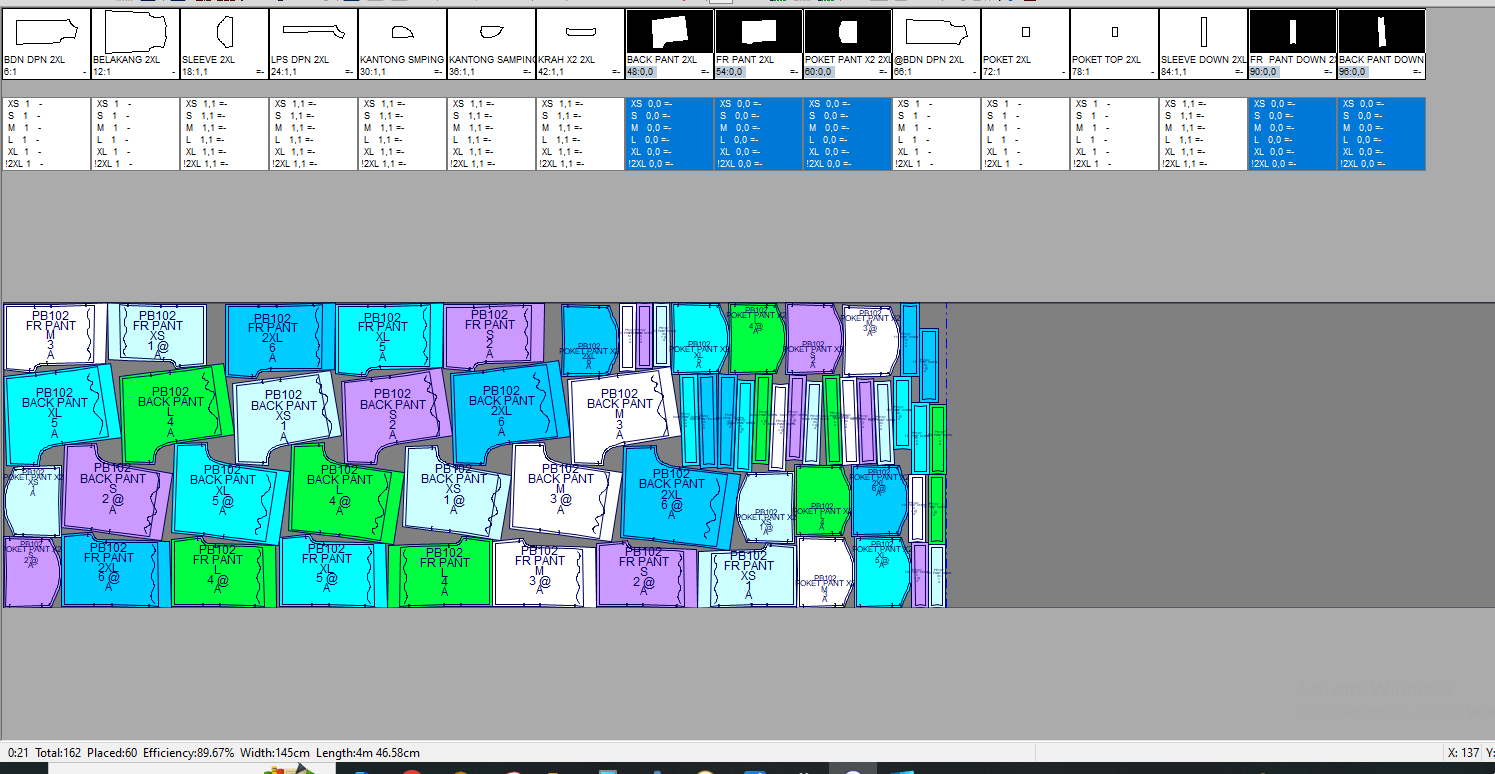The image size is (1495, 774).
Task: Select the size list below KRAH X2 2XL
Action: tap(580, 133)
